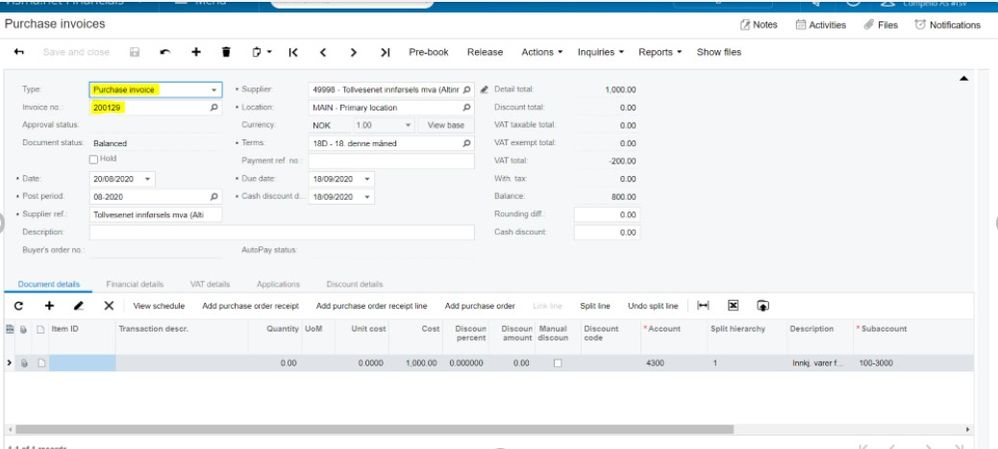
Task: Click the upload grid icon
Action: (763, 306)
